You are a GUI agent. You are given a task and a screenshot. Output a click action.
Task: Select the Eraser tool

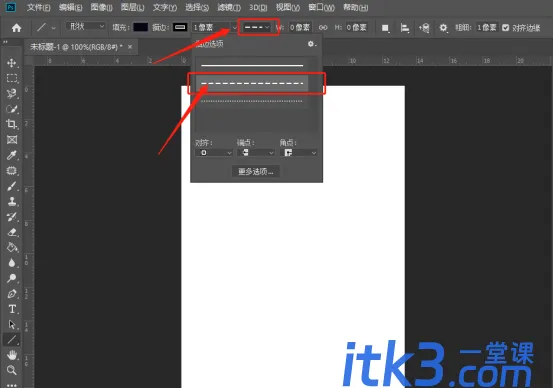[12, 232]
